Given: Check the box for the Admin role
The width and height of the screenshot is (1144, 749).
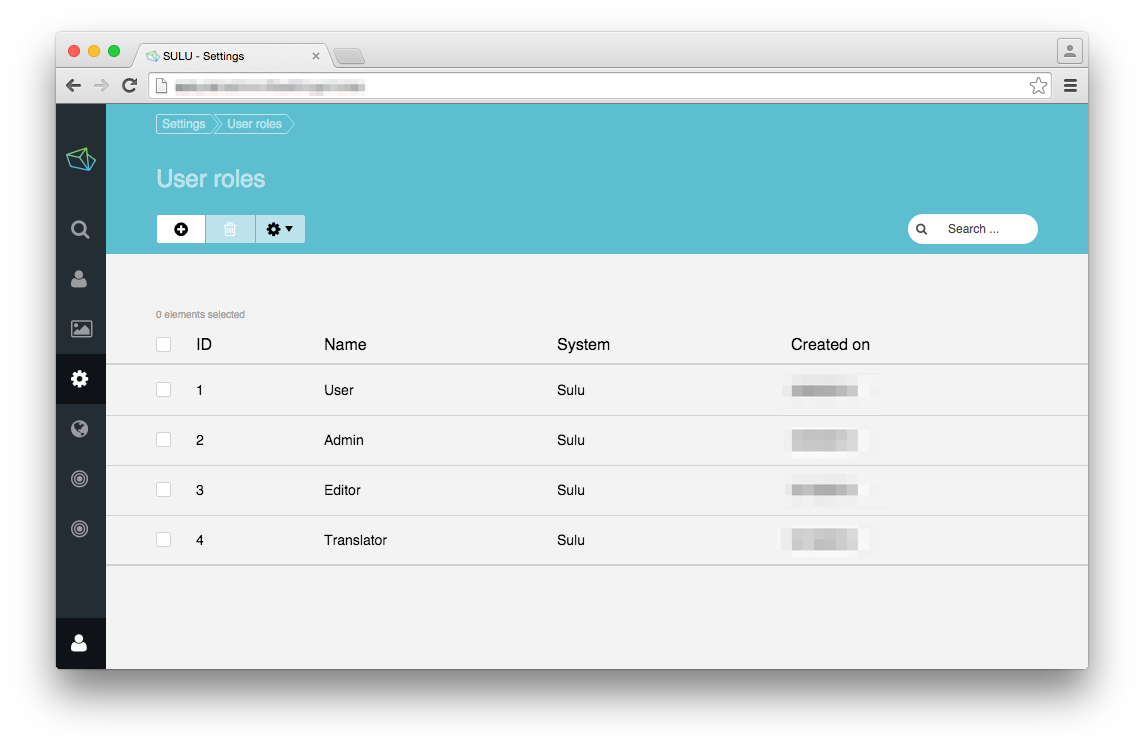Looking at the screenshot, I should coord(163,440).
